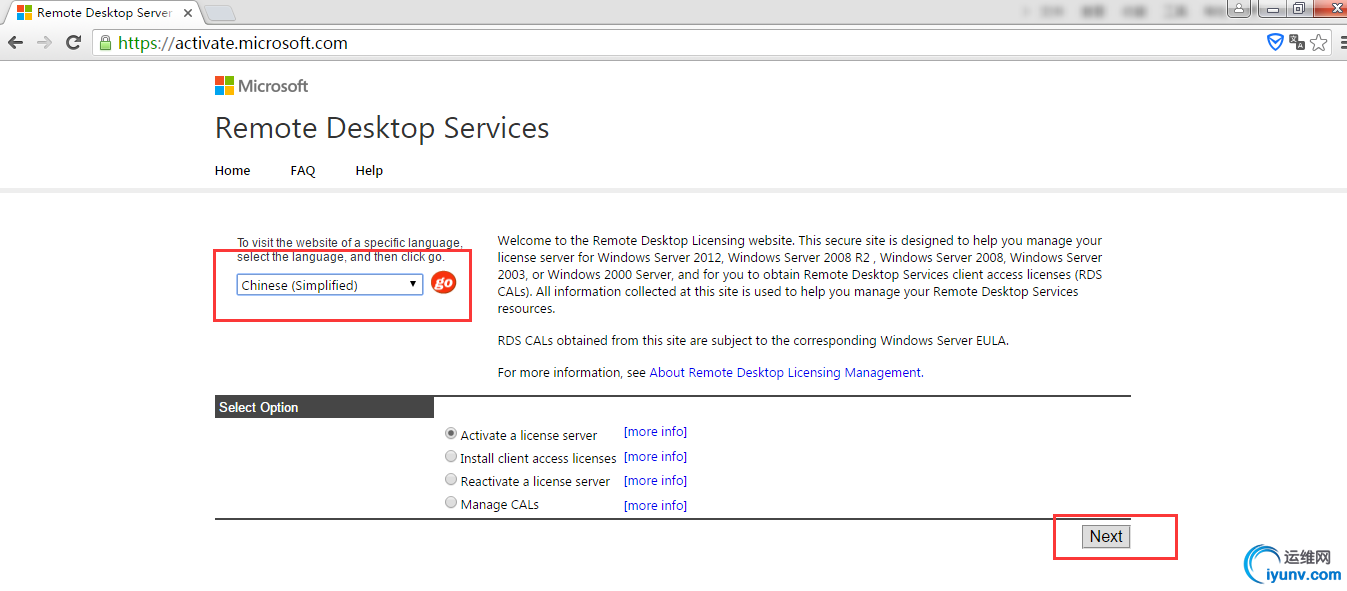Select Install client access licenses option
1347x591 pixels.
(x=451, y=457)
